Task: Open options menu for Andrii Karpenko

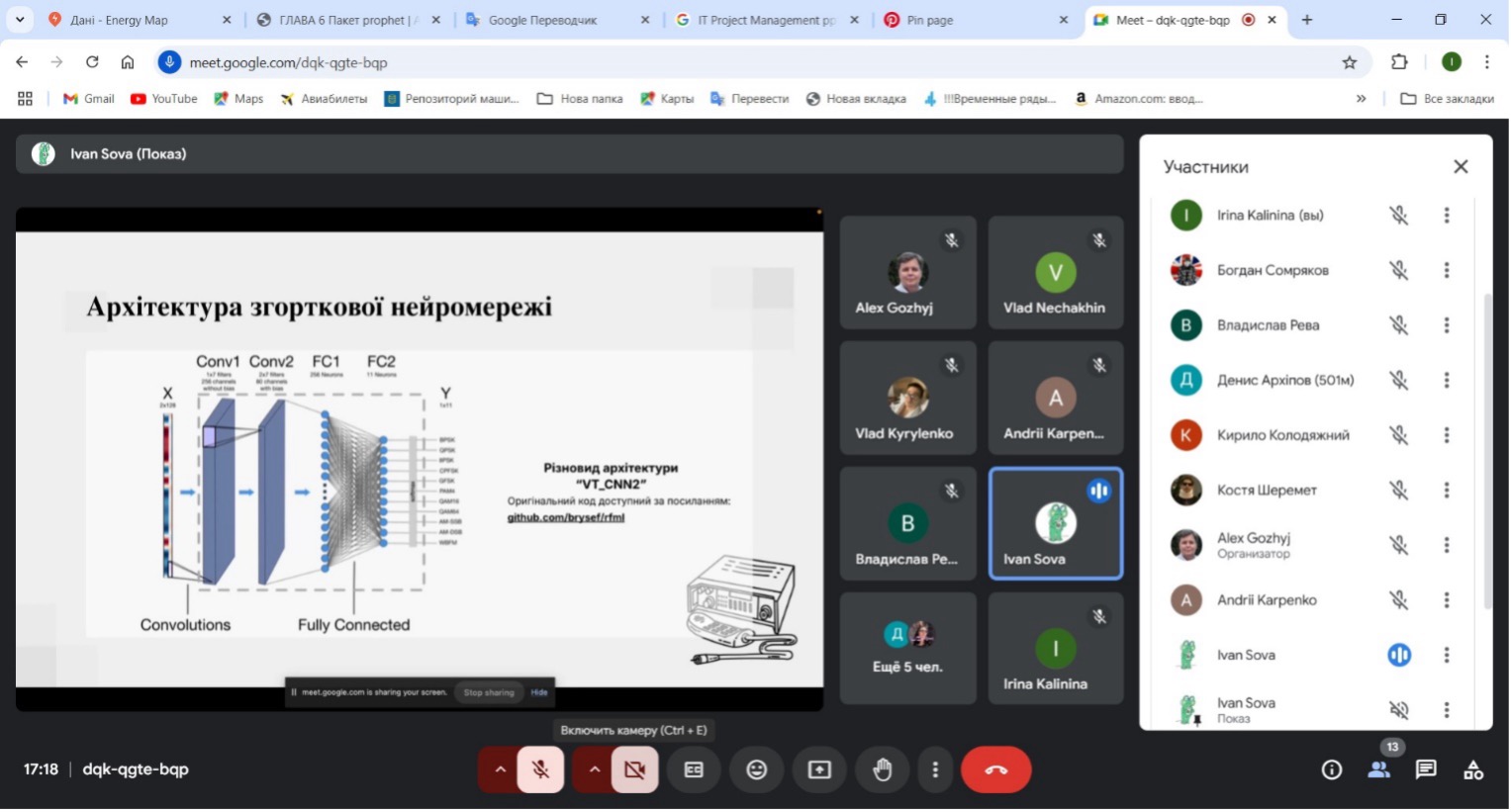Action: (x=1447, y=600)
